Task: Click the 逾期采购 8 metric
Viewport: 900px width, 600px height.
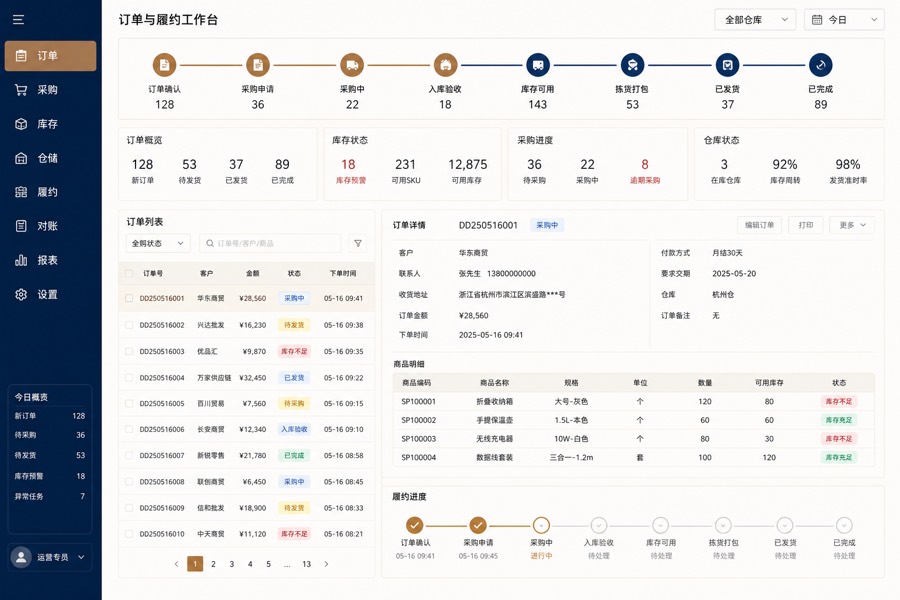Action: point(645,171)
